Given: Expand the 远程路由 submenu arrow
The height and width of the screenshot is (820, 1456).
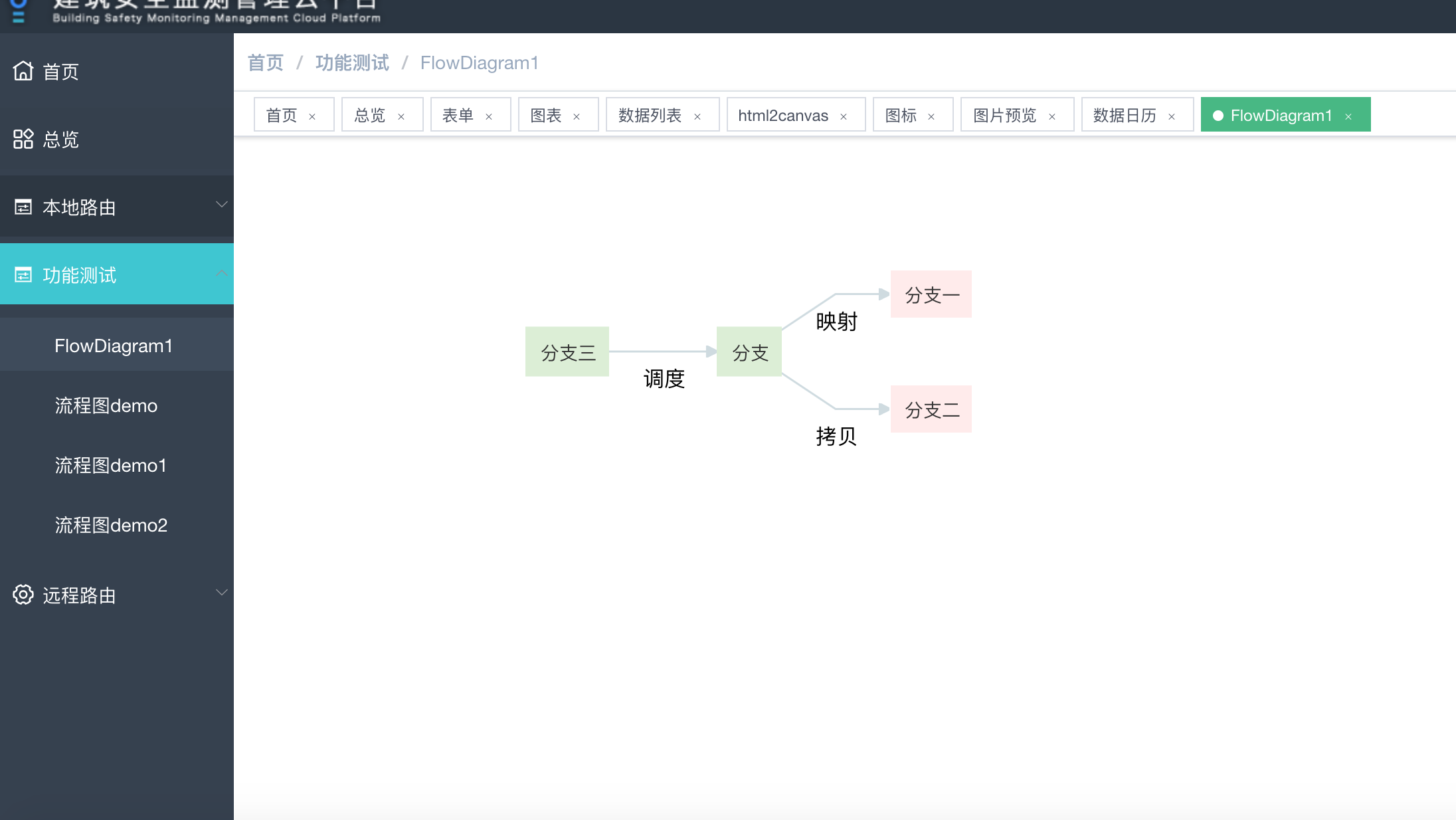Looking at the screenshot, I should tap(222, 592).
